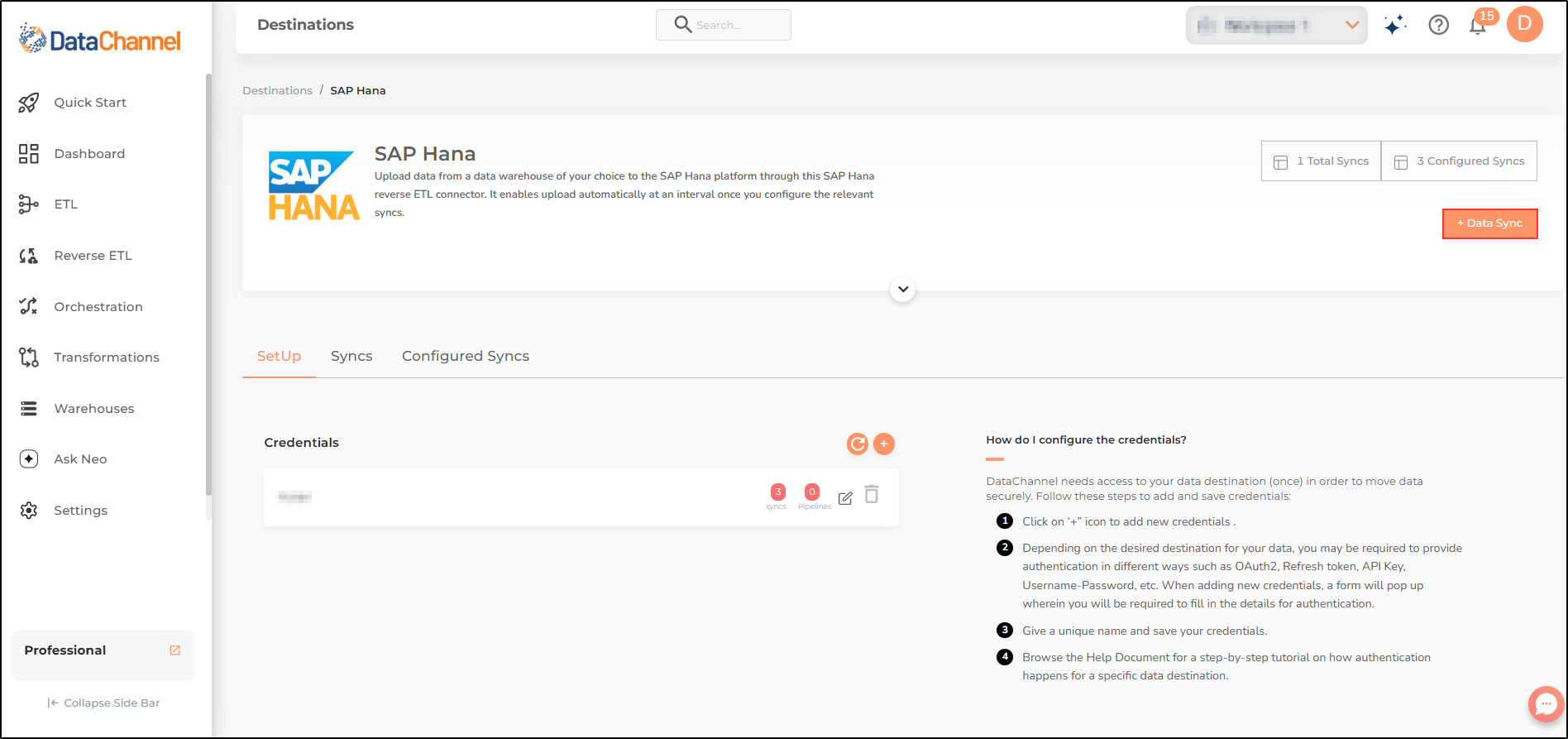Image resolution: width=1568 pixels, height=739 pixels.
Task: Click the DataChannel logo
Action: coord(99,40)
